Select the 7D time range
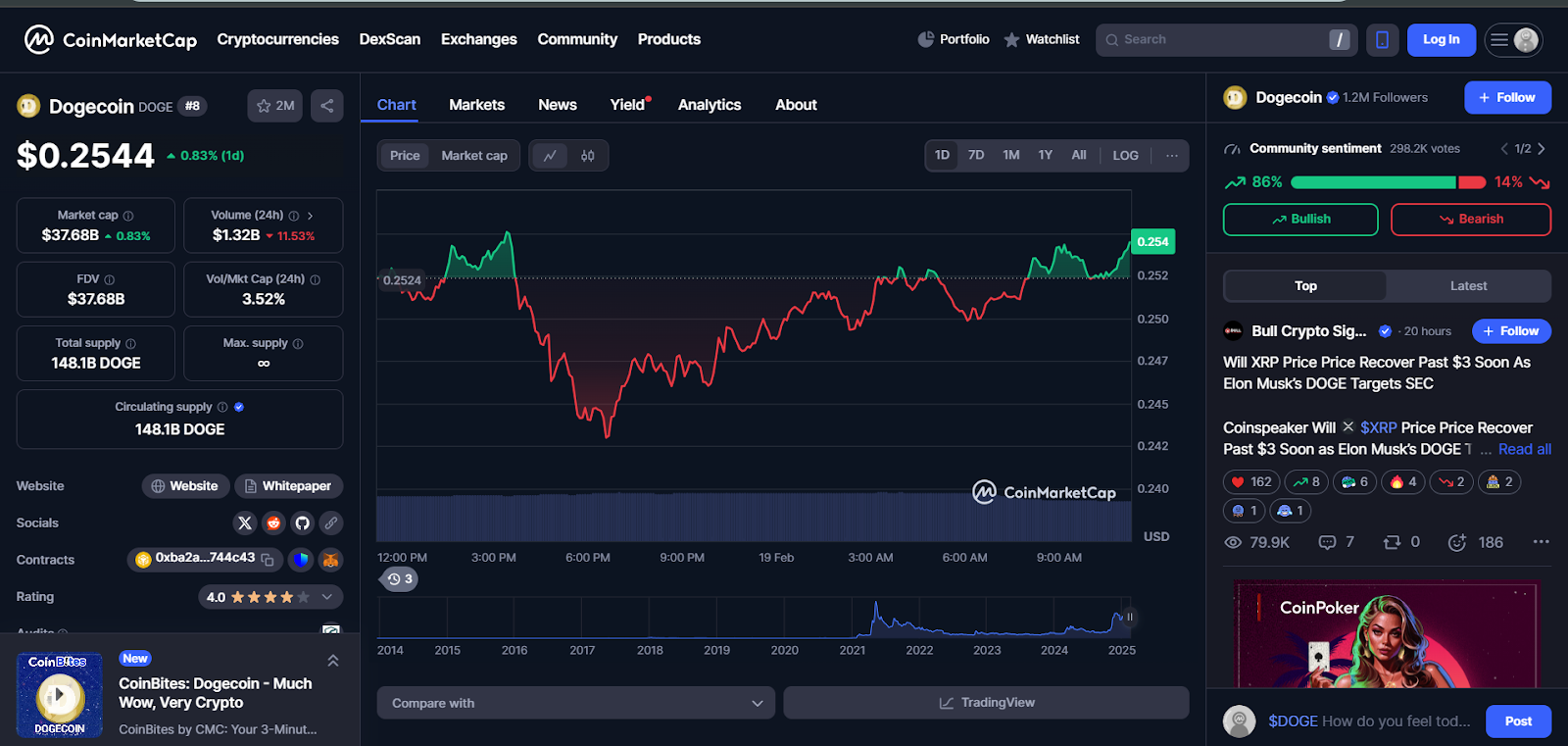 976,155
